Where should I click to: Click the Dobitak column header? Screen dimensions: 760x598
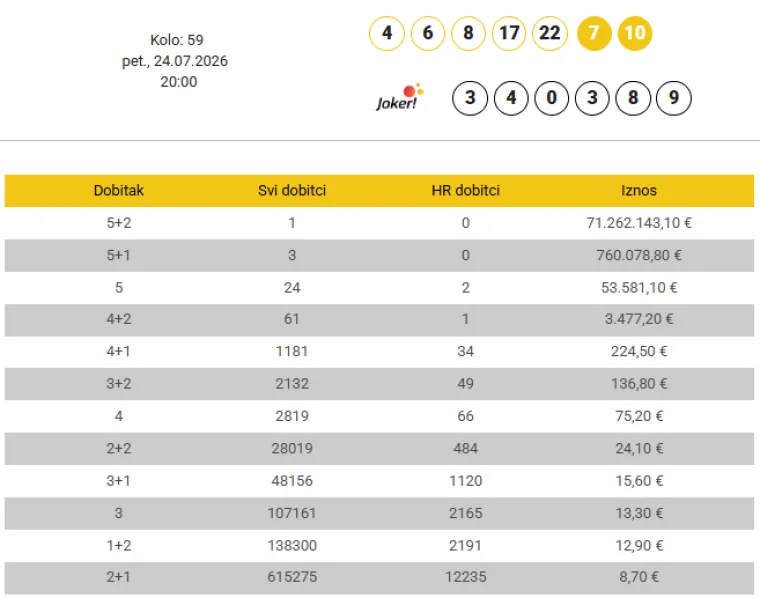coord(119,190)
